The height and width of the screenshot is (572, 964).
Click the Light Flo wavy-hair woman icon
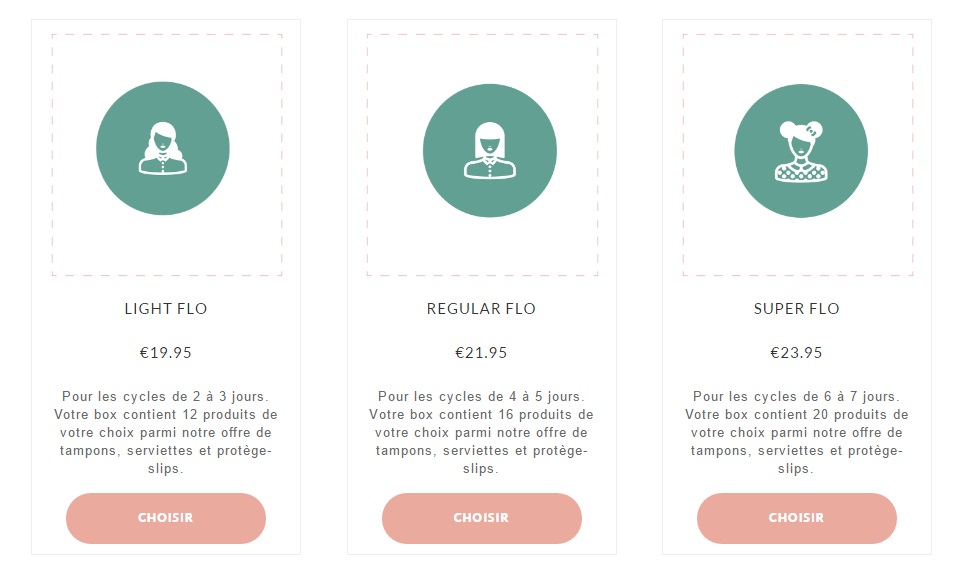[x=163, y=148]
